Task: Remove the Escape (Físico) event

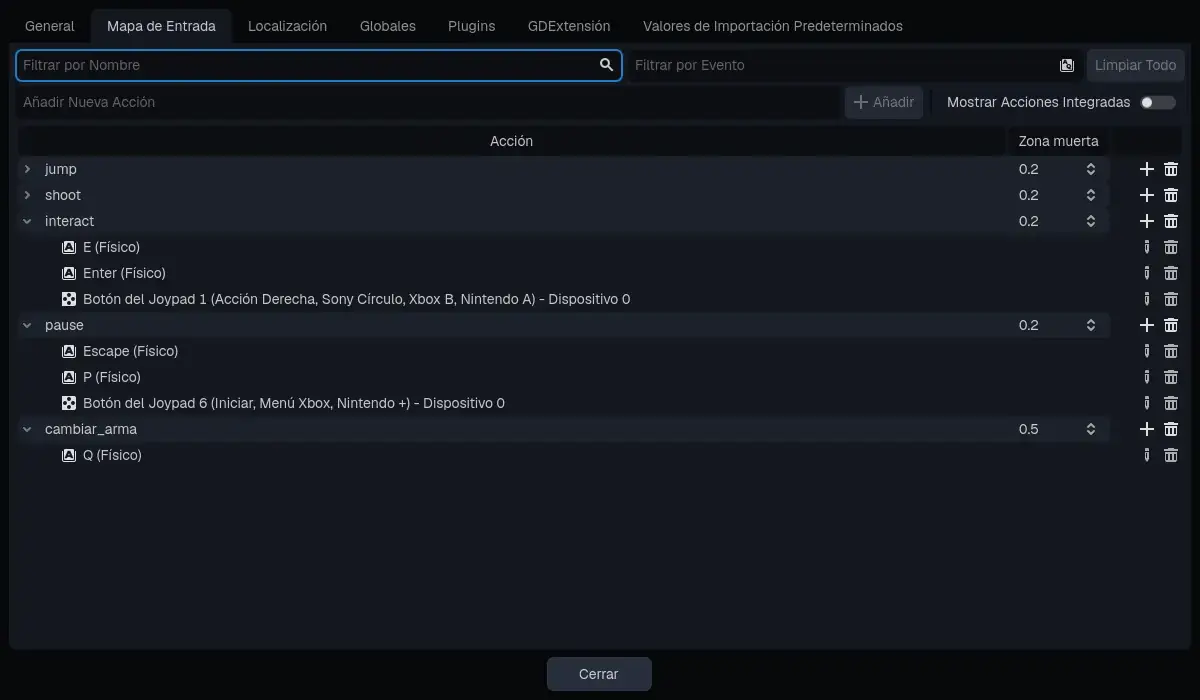Action: click(x=1171, y=351)
